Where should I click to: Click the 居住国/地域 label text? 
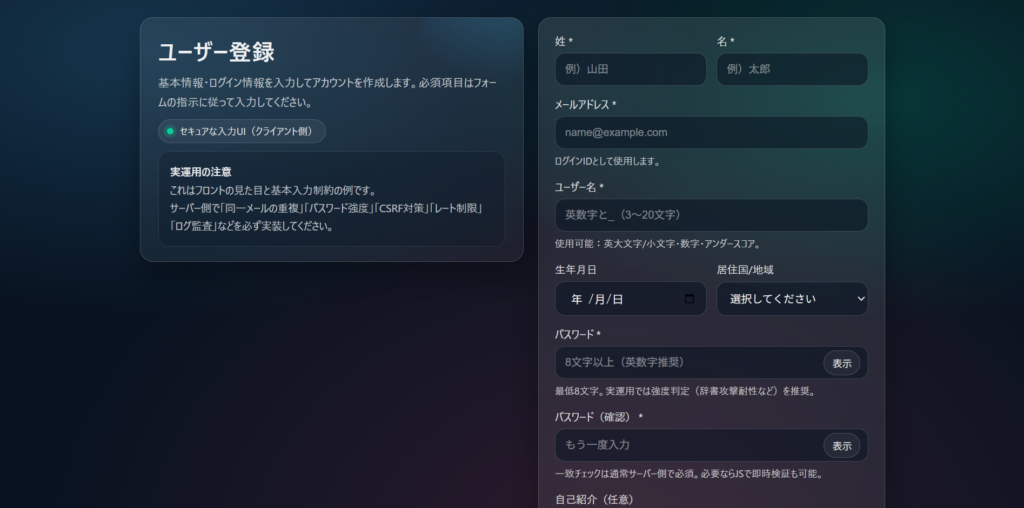(x=745, y=270)
